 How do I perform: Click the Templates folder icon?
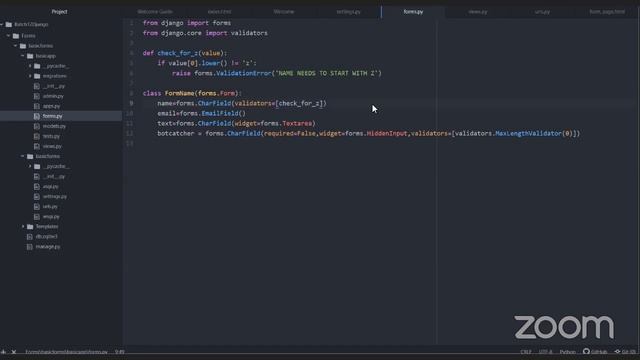tap(30, 227)
